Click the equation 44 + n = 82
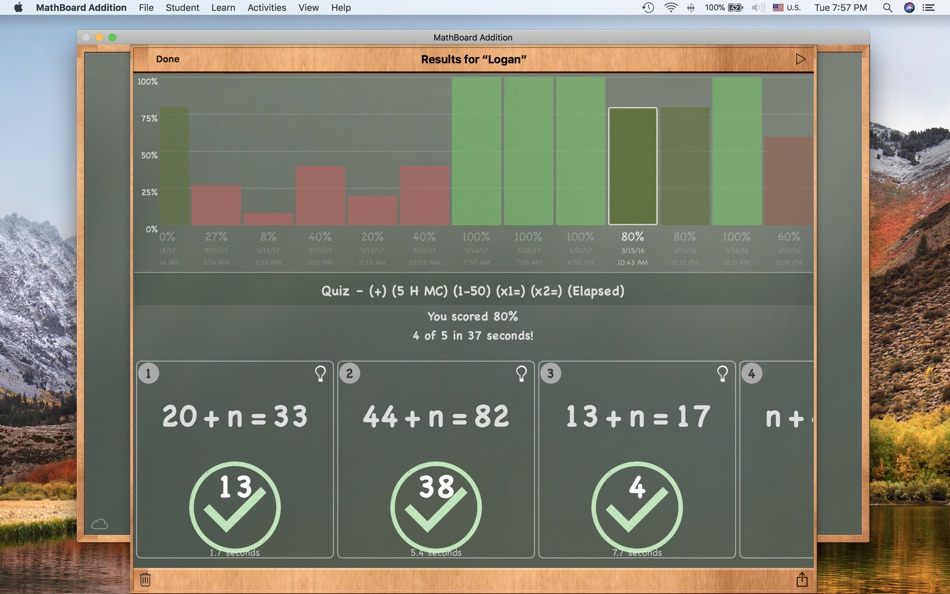 point(436,416)
